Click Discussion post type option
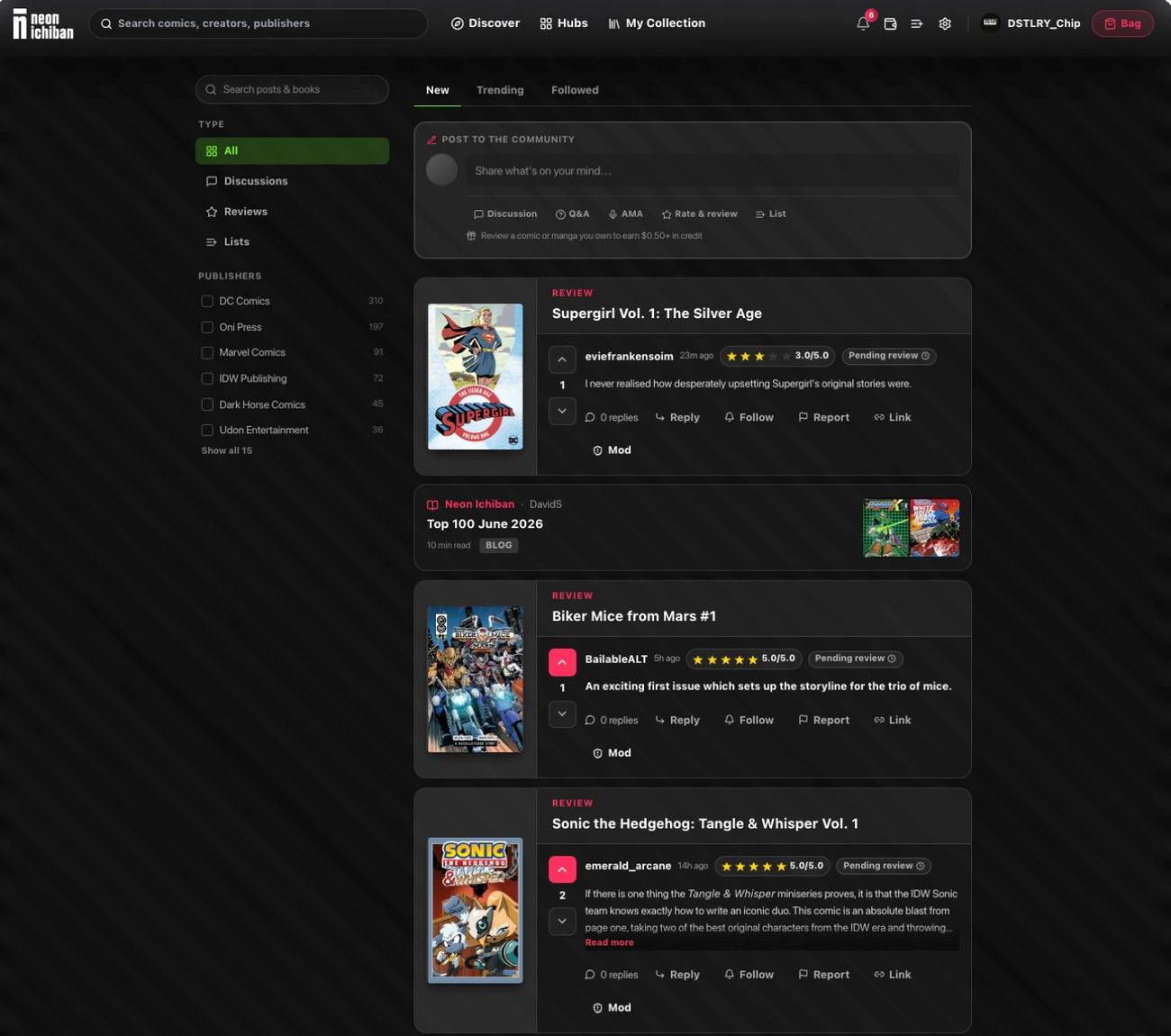This screenshot has width=1171, height=1036. [505, 214]
